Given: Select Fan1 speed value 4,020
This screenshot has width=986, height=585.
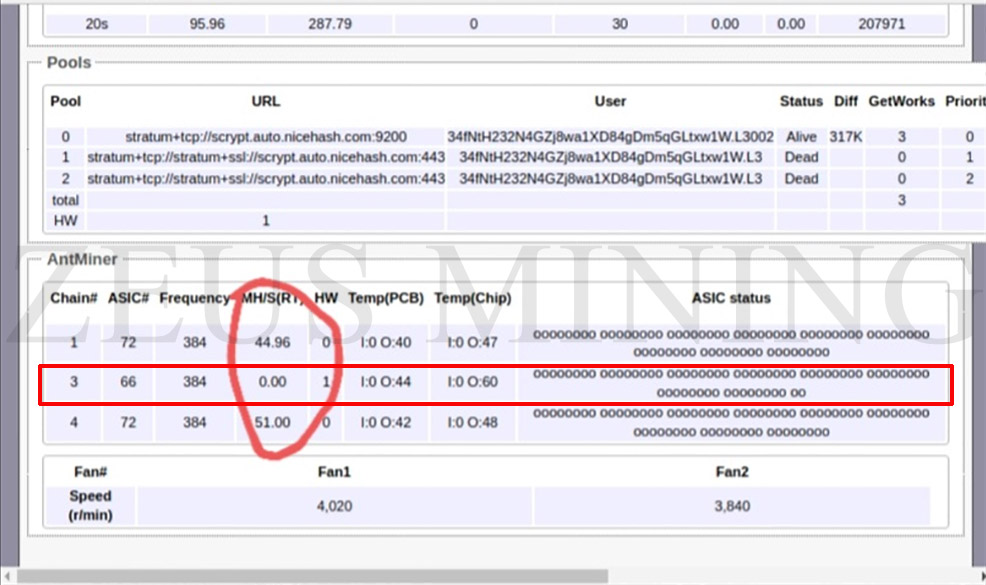Looking at the screenshot, I should (x=334, y=507).
